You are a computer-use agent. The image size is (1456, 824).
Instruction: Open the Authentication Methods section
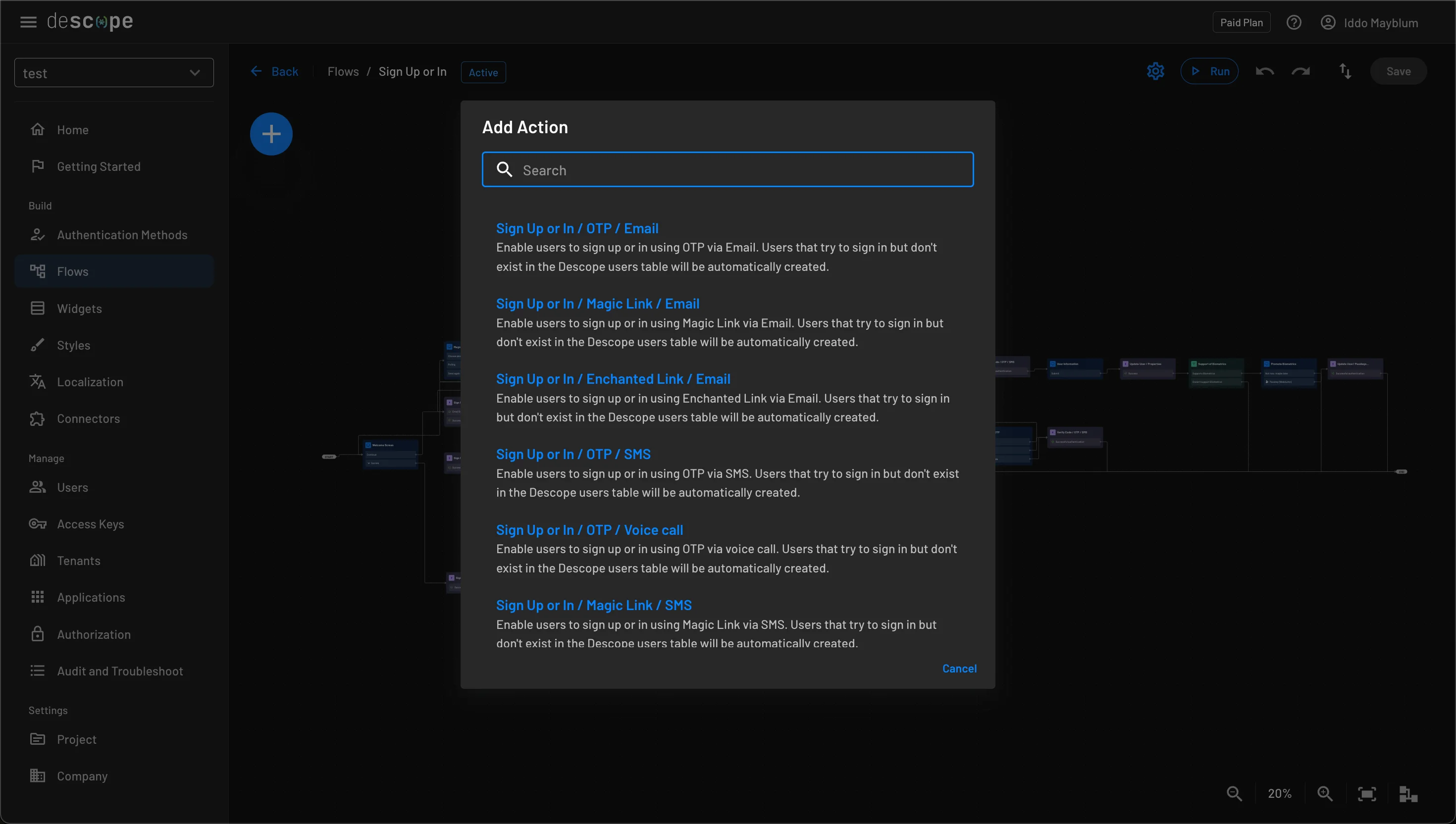pyautogui.click(x=122, y=234)
